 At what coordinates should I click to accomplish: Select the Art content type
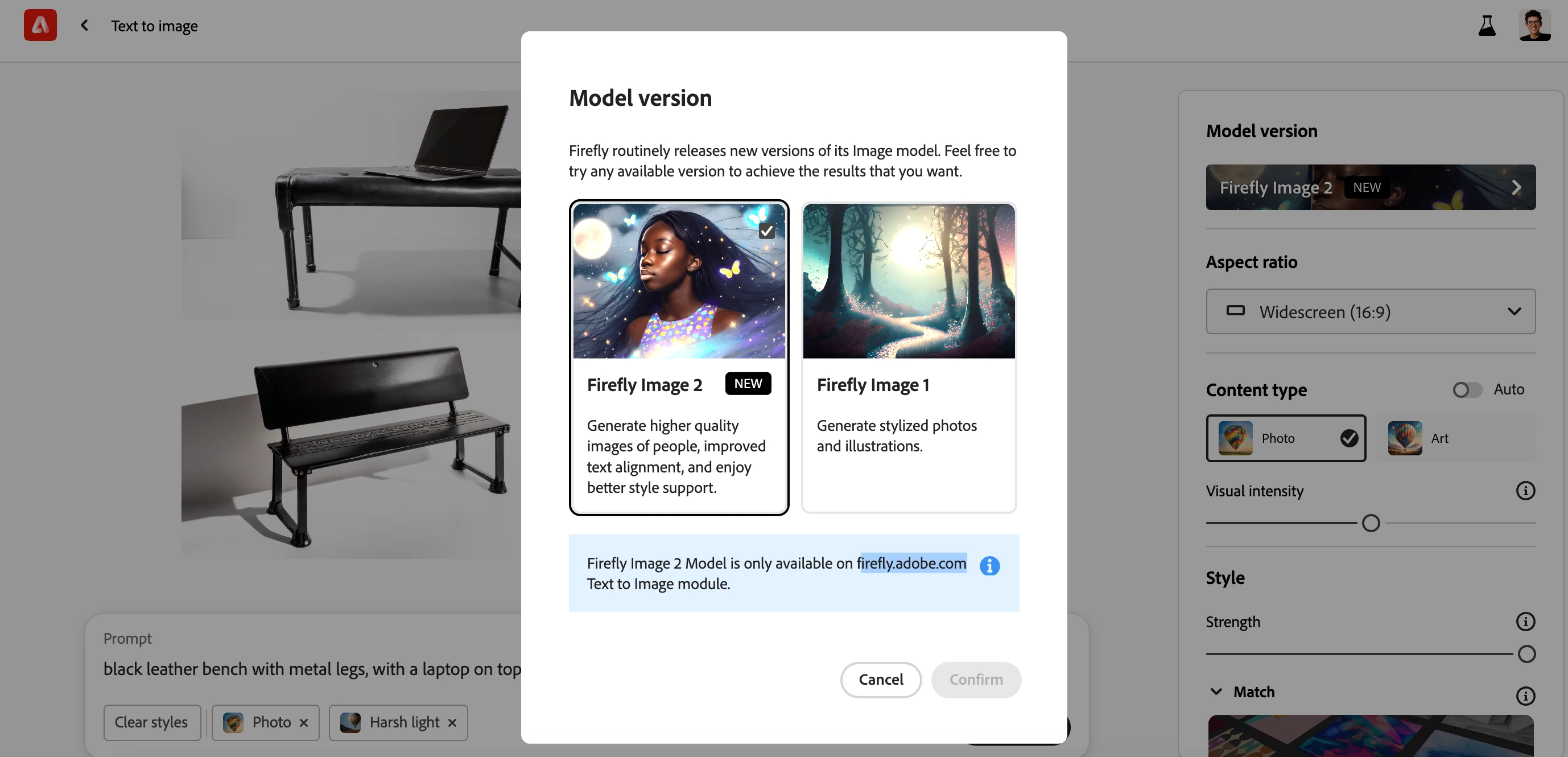[1456, 438]
